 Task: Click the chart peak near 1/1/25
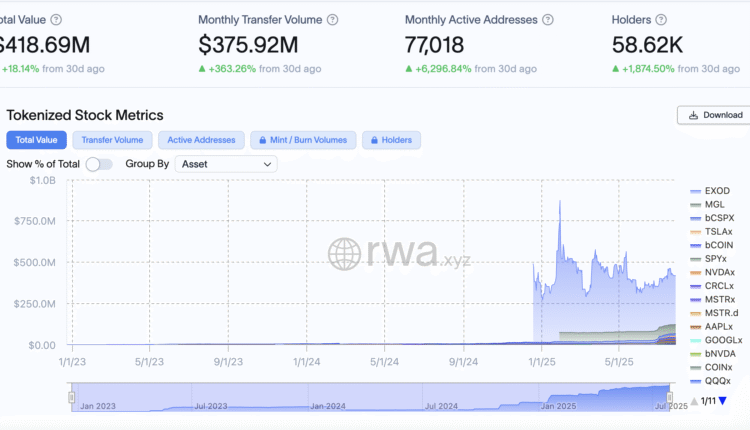[x=559, y=203]
